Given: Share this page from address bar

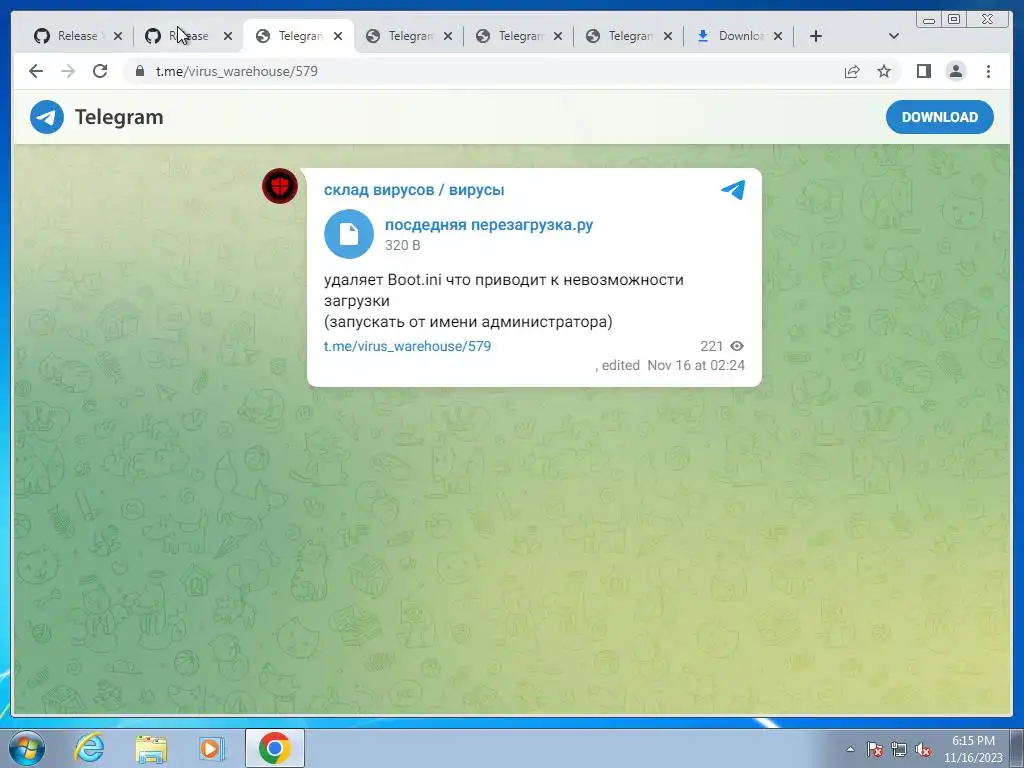Looking at the screenshot, I should pos(852,71).
